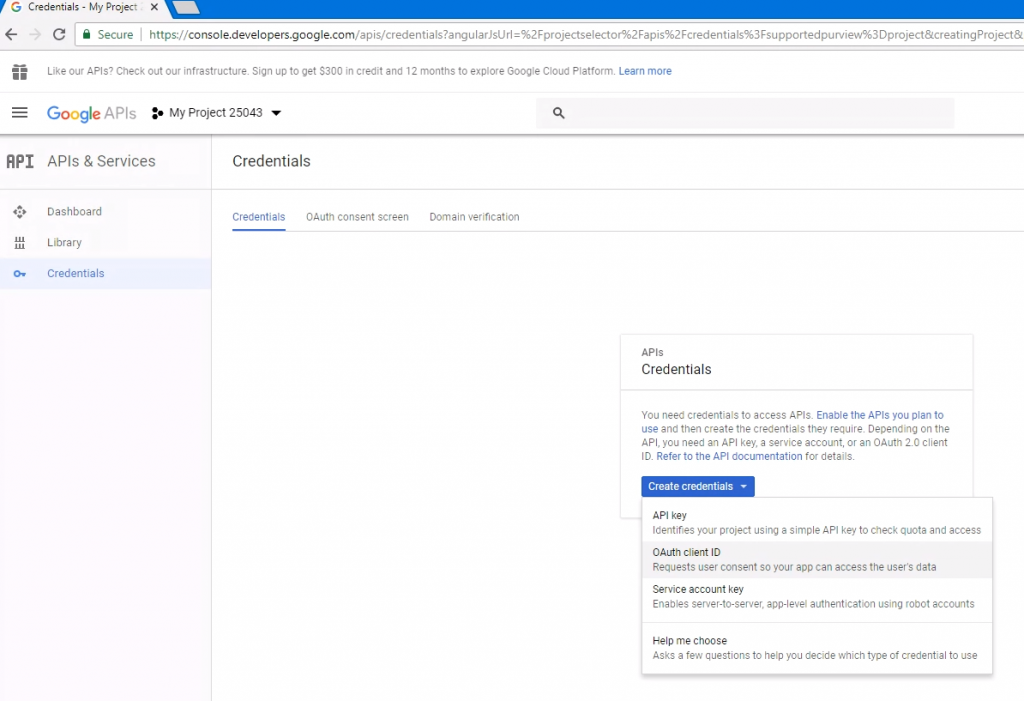Click the project dots icon
Screen dimensions: 1024x701
[157, 113]
